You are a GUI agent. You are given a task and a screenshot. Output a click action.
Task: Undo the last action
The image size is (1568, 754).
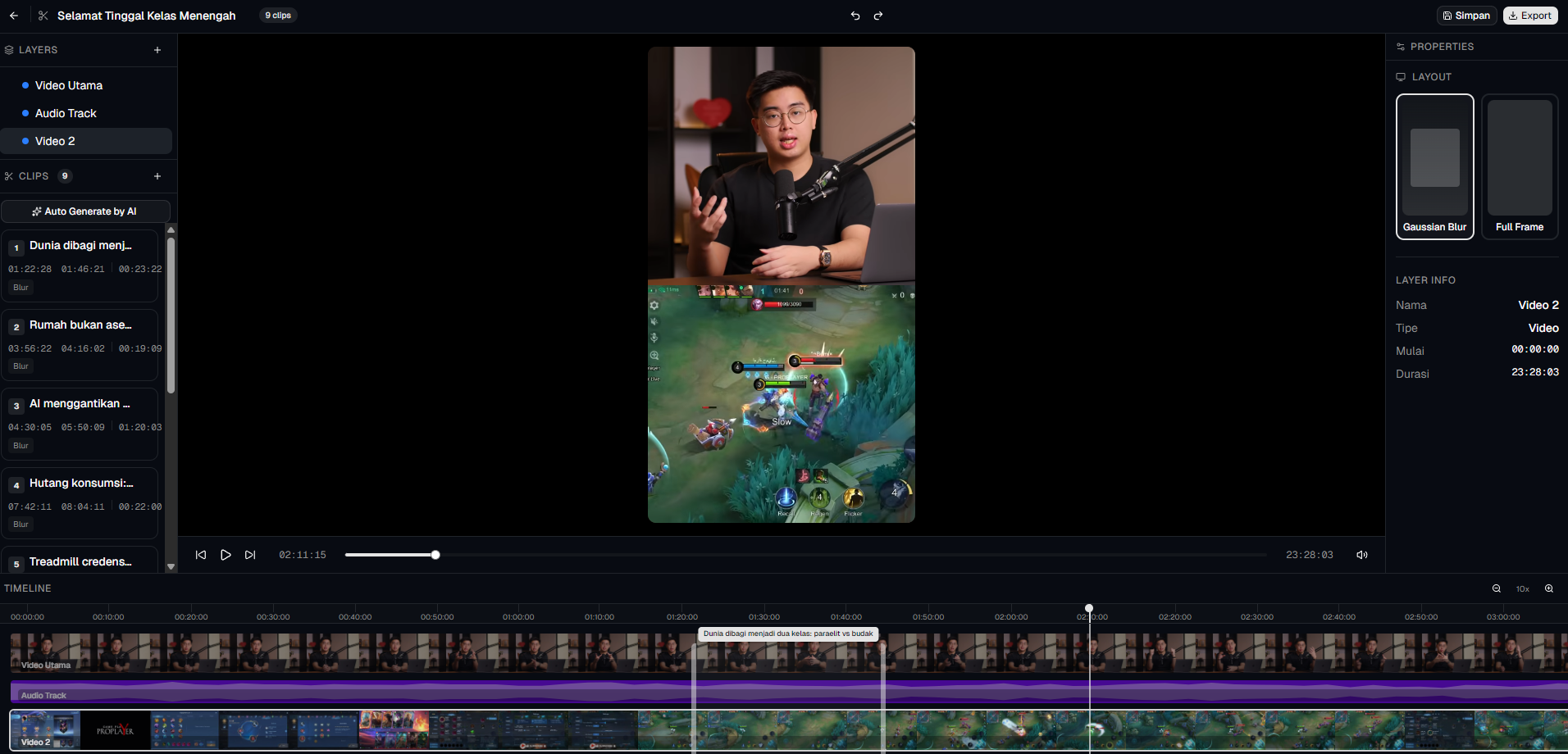click(855, 16)
